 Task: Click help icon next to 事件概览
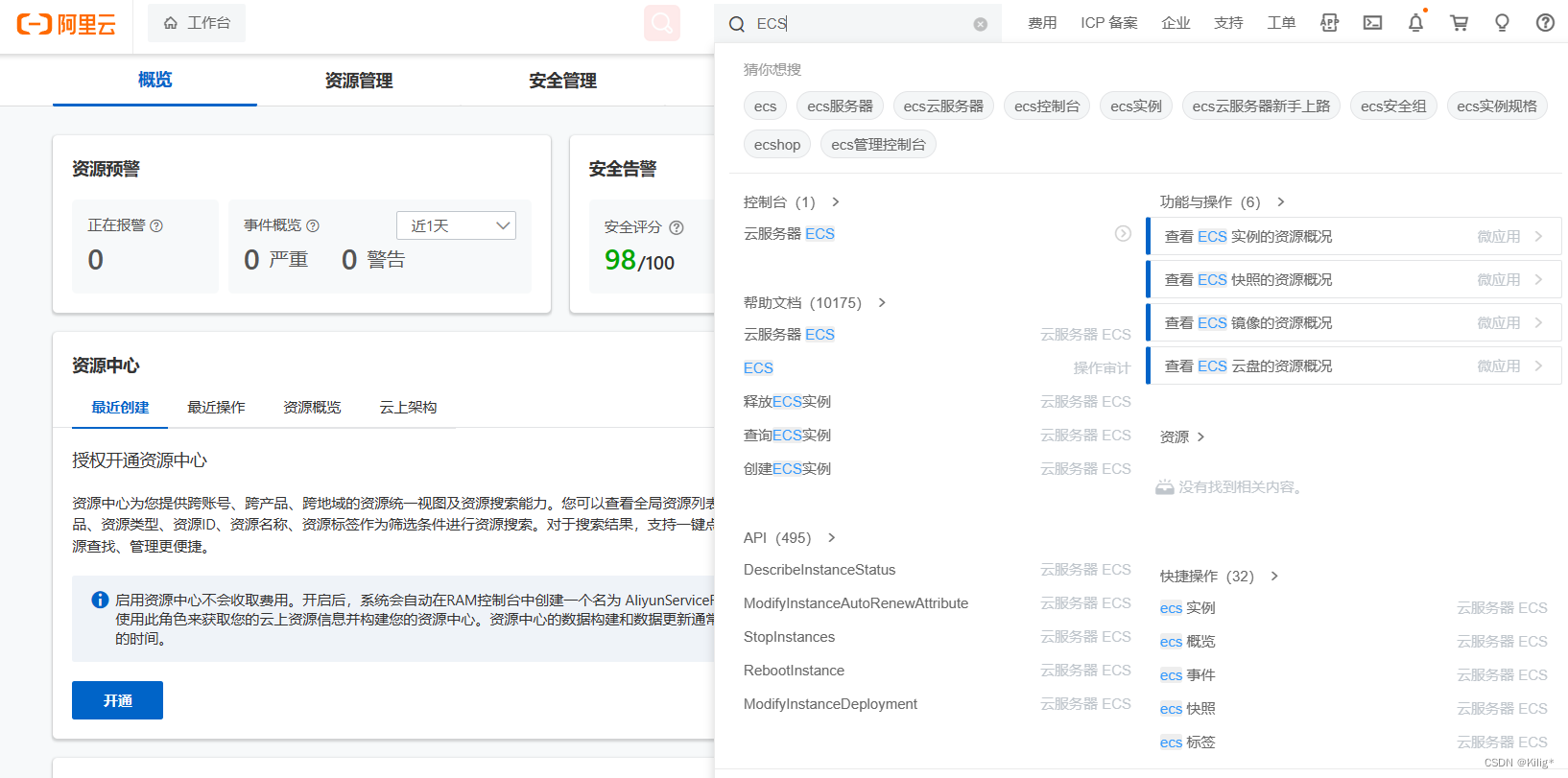pyautogui.click(x=313, y=226)
